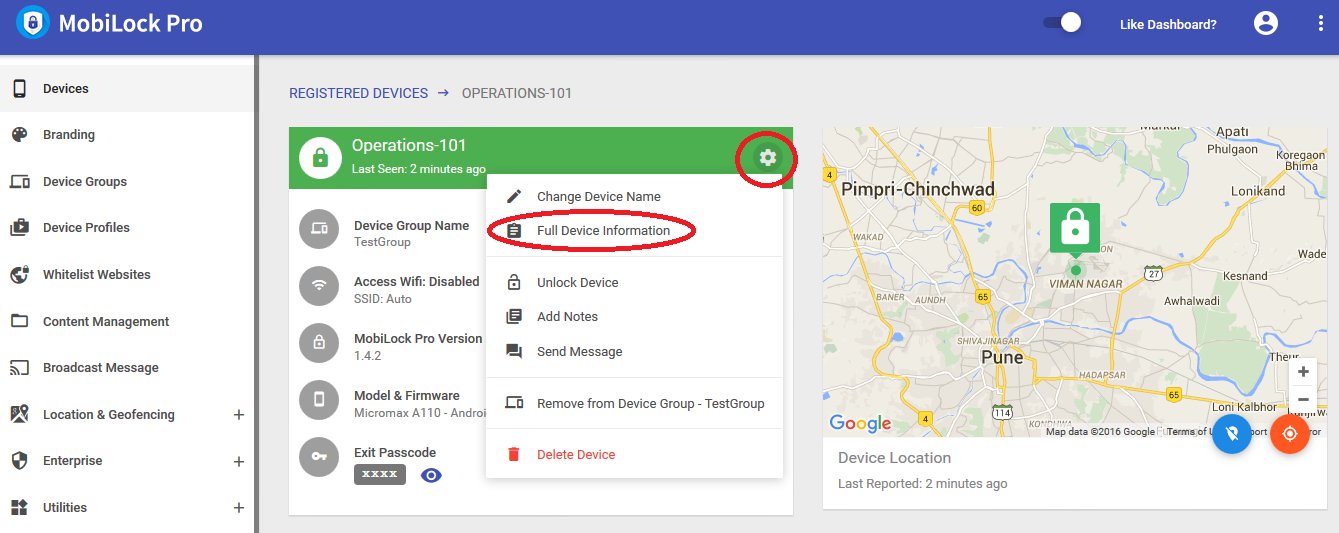Open the device settings gear icon
This screenshot has width=1339, height=533.
tap(767, 158)
